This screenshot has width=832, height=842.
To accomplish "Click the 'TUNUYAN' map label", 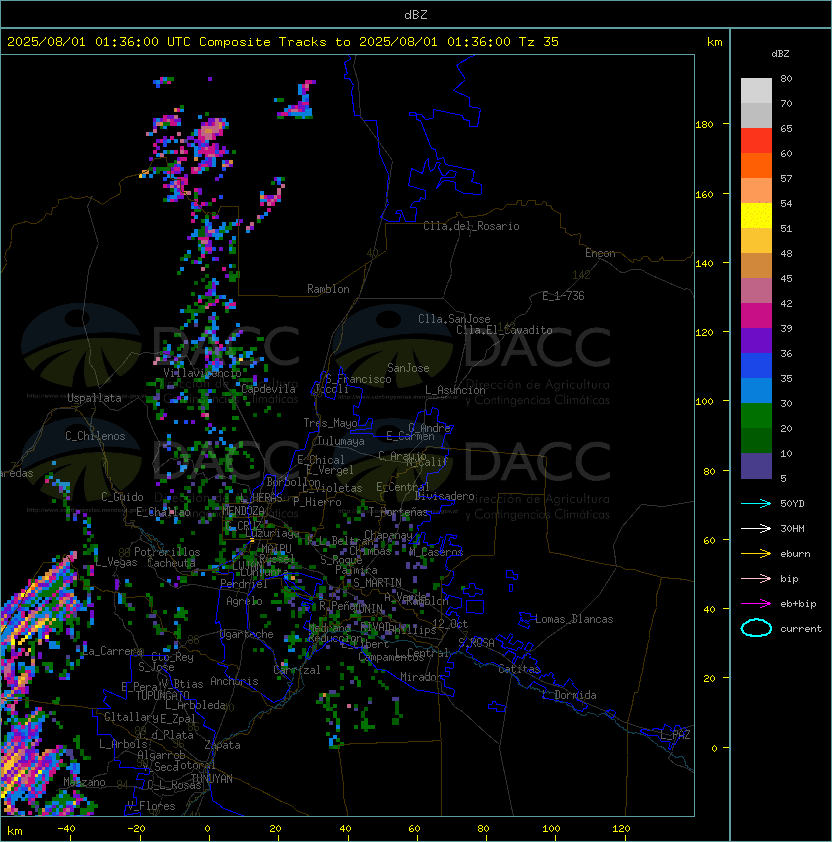I will click(212, 779).
